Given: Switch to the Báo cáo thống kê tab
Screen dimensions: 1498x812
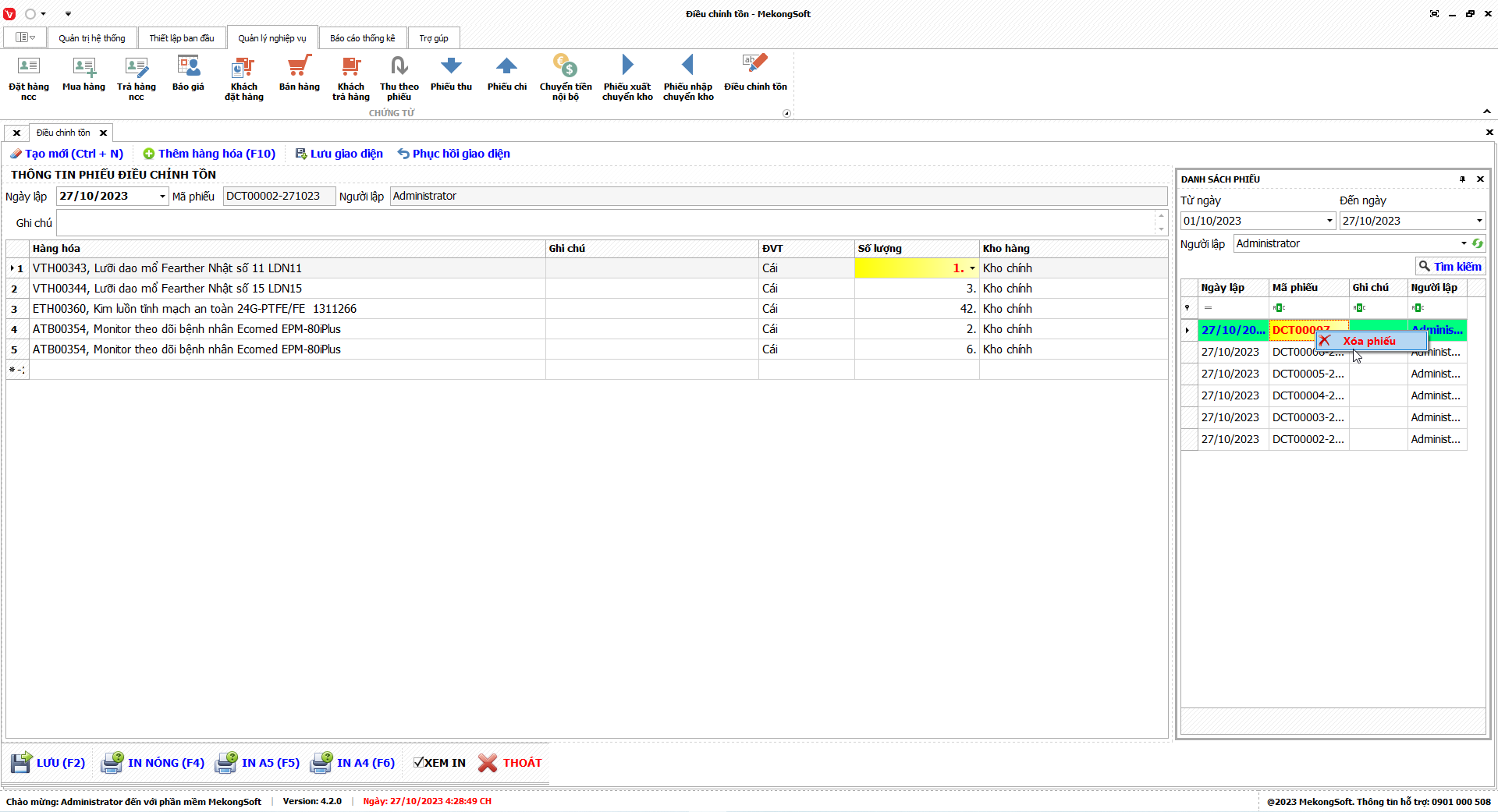Looking at the screenshot, I should point(362,38).
